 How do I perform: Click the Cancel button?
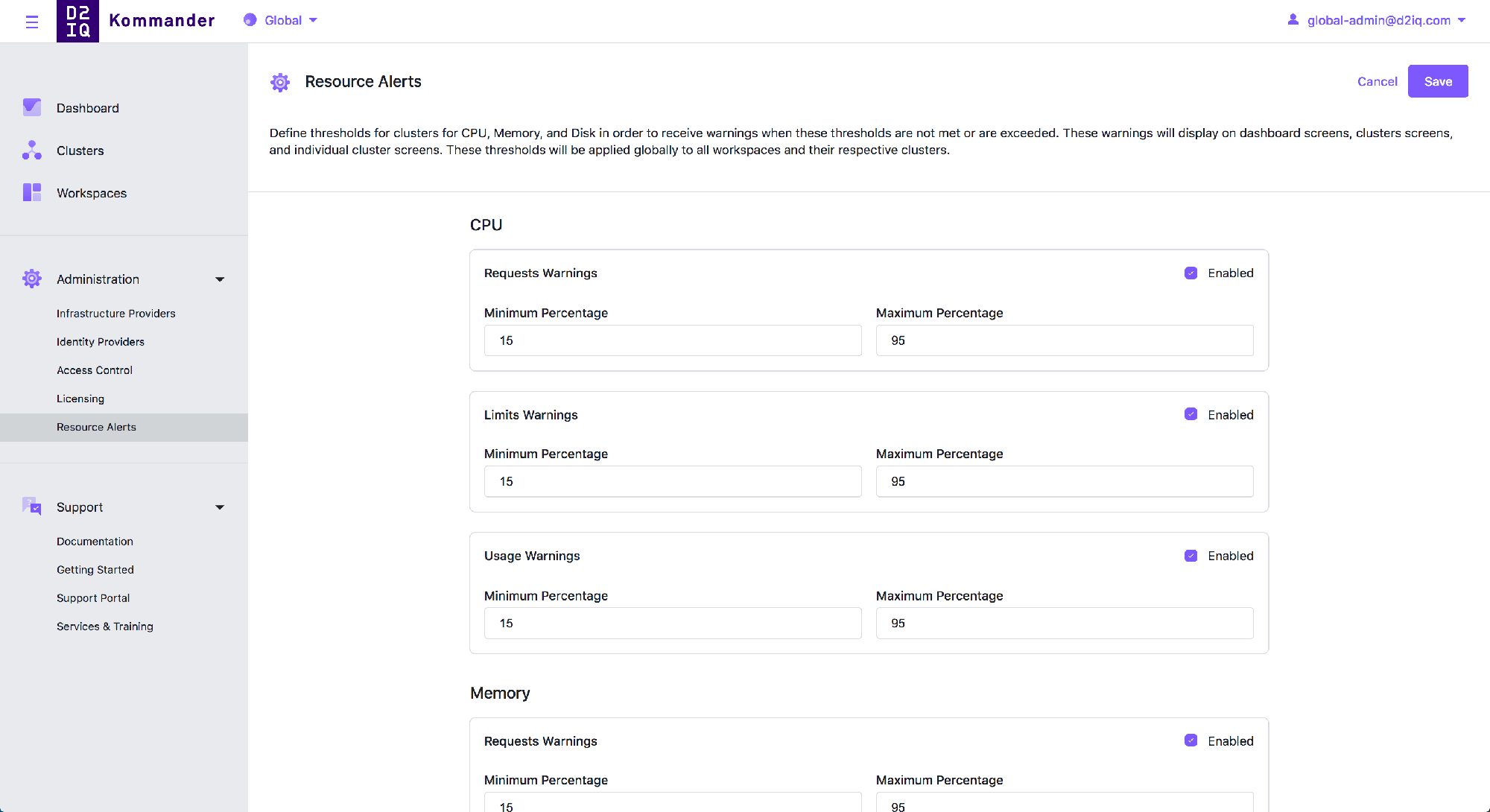coord(1377,81)
